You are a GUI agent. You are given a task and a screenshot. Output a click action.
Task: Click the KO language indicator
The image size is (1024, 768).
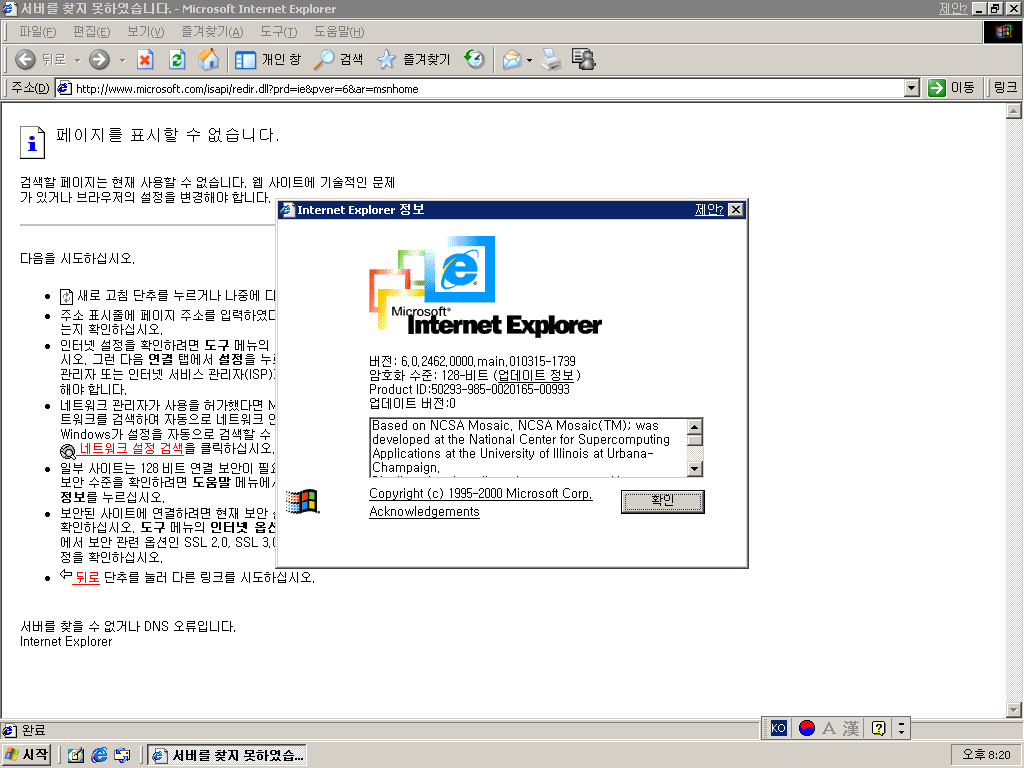(x=778, y=728)
